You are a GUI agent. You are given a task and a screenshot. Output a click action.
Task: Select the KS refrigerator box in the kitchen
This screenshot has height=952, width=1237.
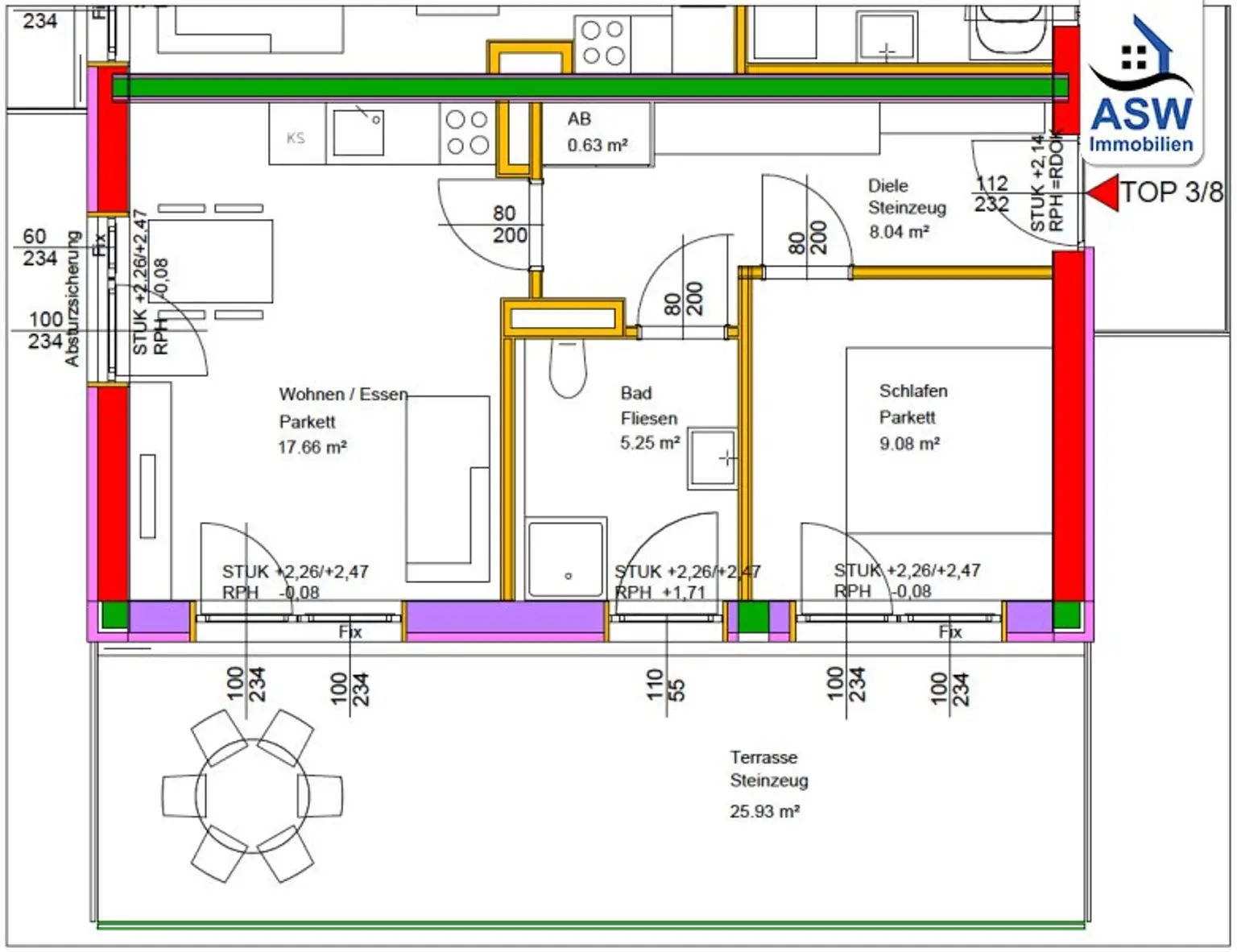296,138
